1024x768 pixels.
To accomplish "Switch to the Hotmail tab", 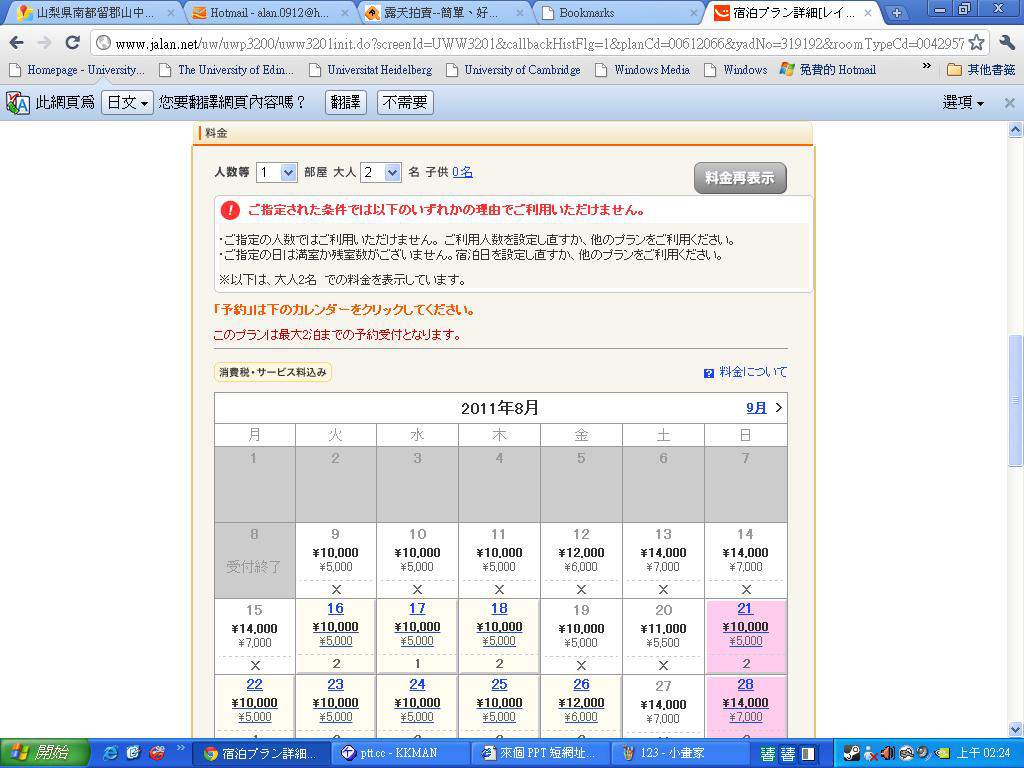I will tap(270, 12).
